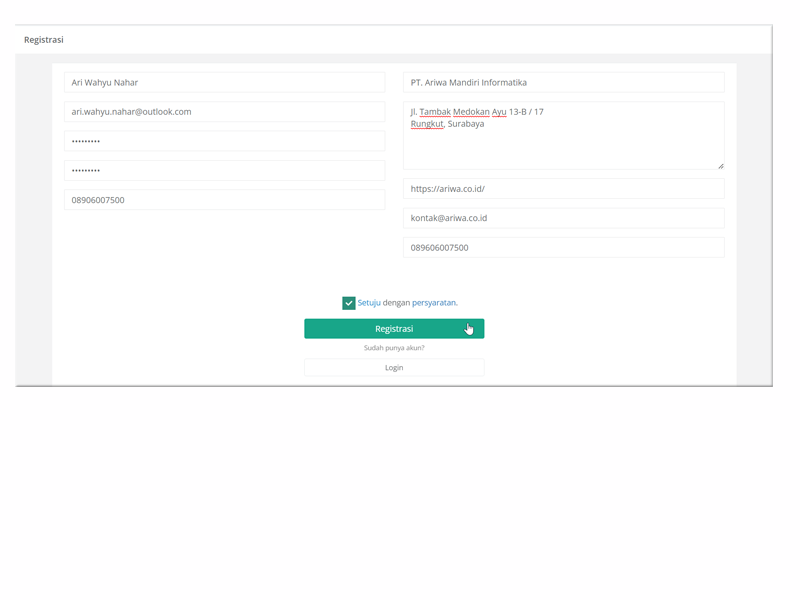Open the persyaratan terms link
This screenshot has width=800, height=600.
[434, 303]
